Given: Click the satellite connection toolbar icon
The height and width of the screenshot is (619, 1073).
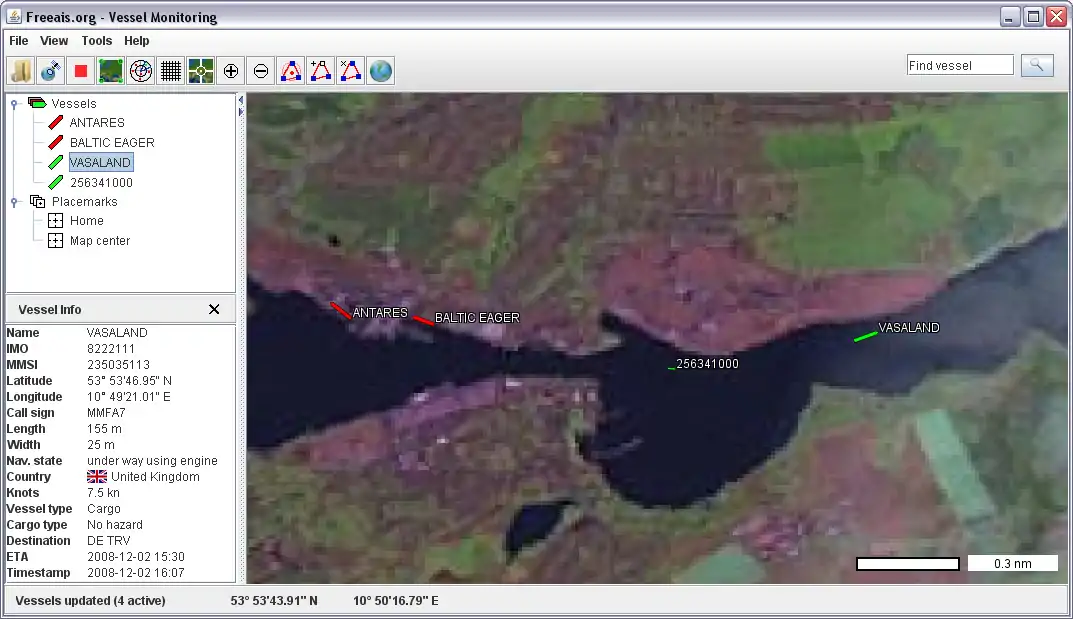Looking at the screenshot, I should (51, 70).
